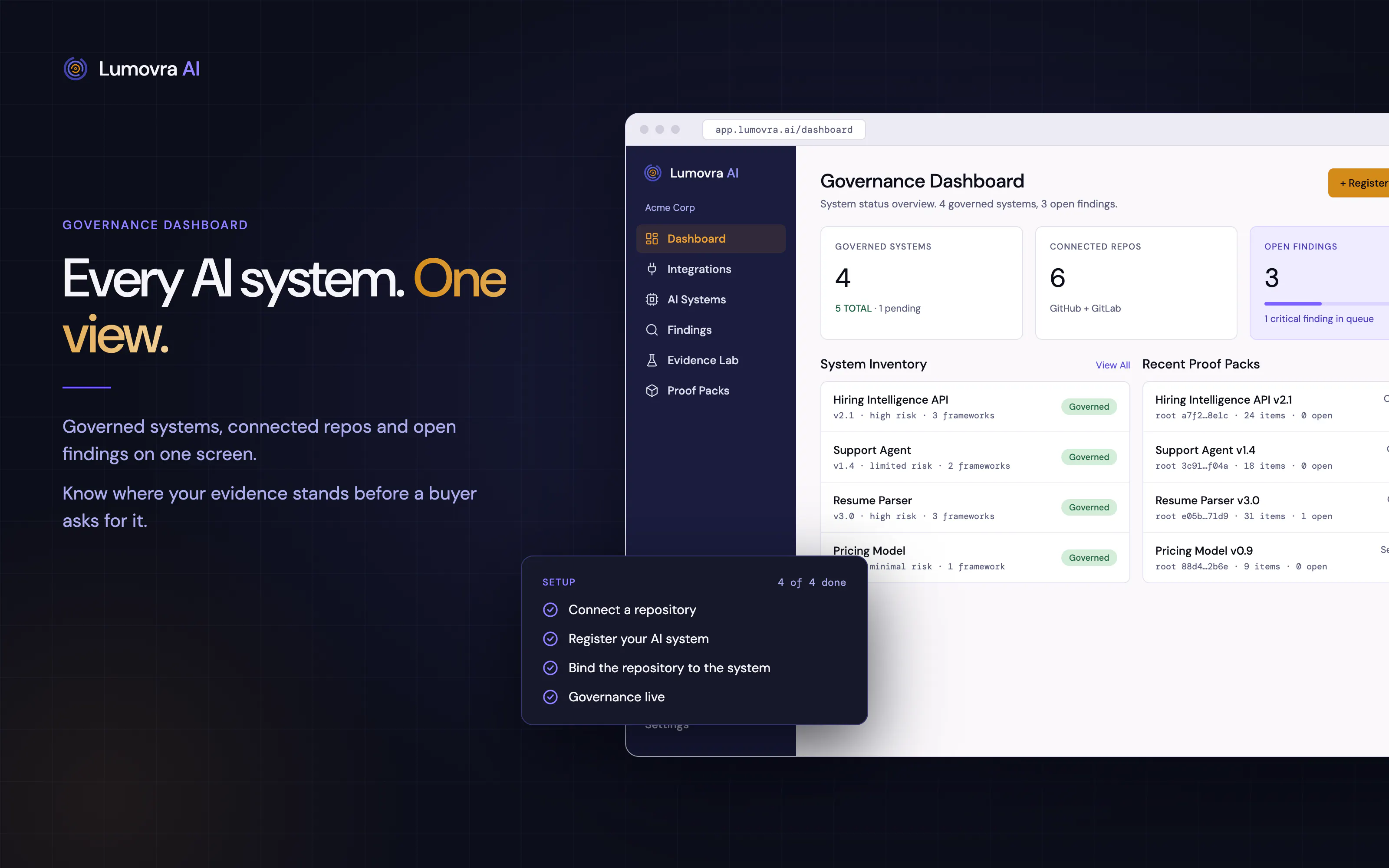The image size is (1389, 868).
Task: Select the Support Agent inventory row
Action: click(975, 457)
